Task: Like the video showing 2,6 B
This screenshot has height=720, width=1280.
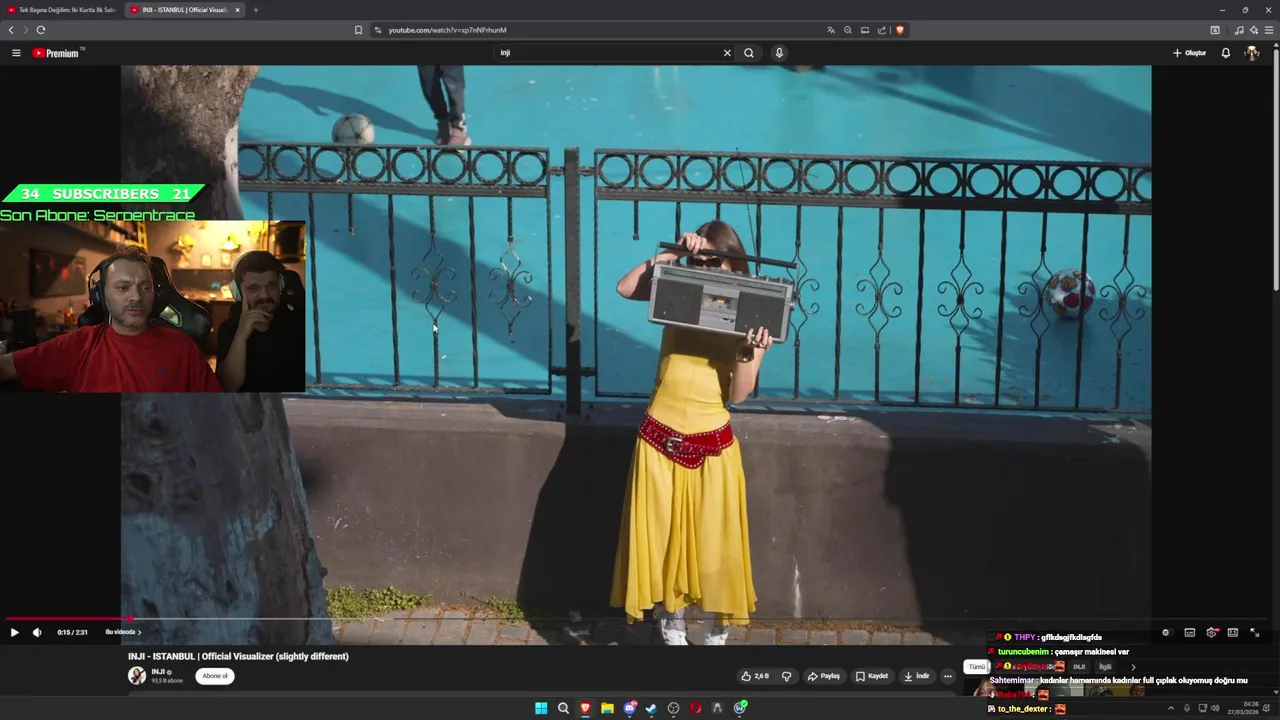Action: (x=755, y=676)
